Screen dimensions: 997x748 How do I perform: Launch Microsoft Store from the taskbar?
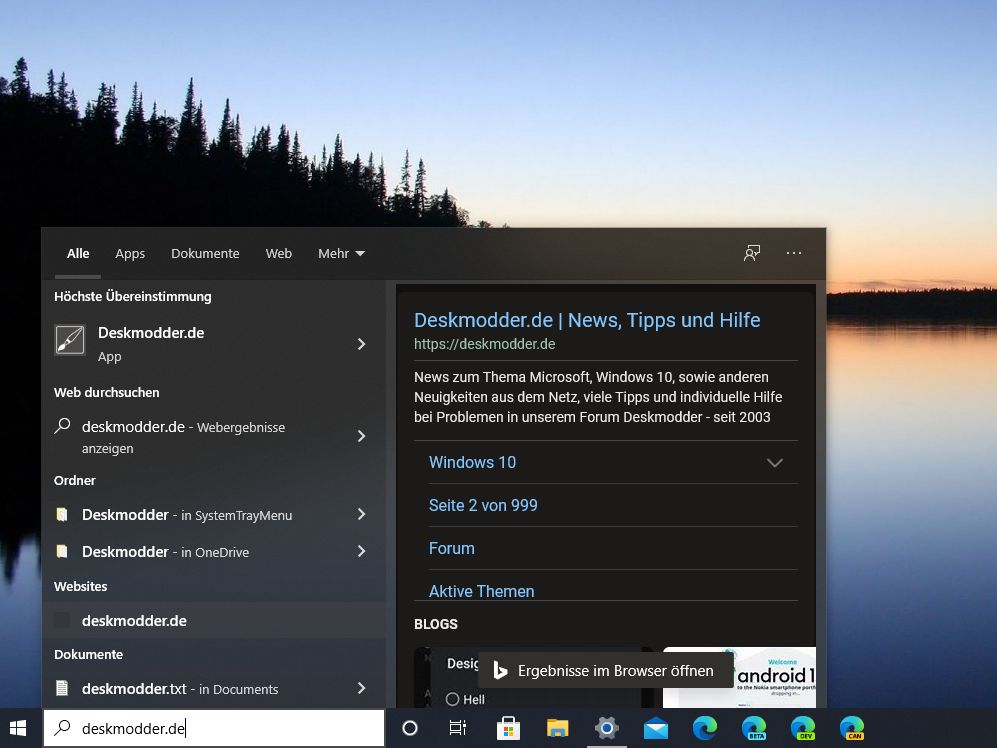[x=508, y=728]
